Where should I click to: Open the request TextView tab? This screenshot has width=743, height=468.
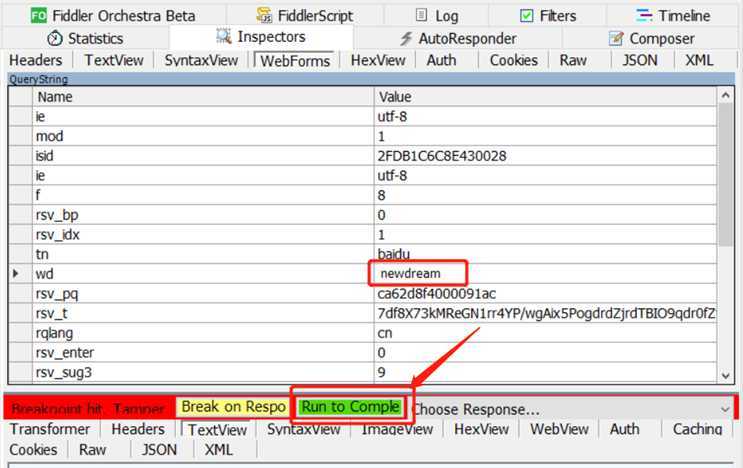[x=114, y=60]
